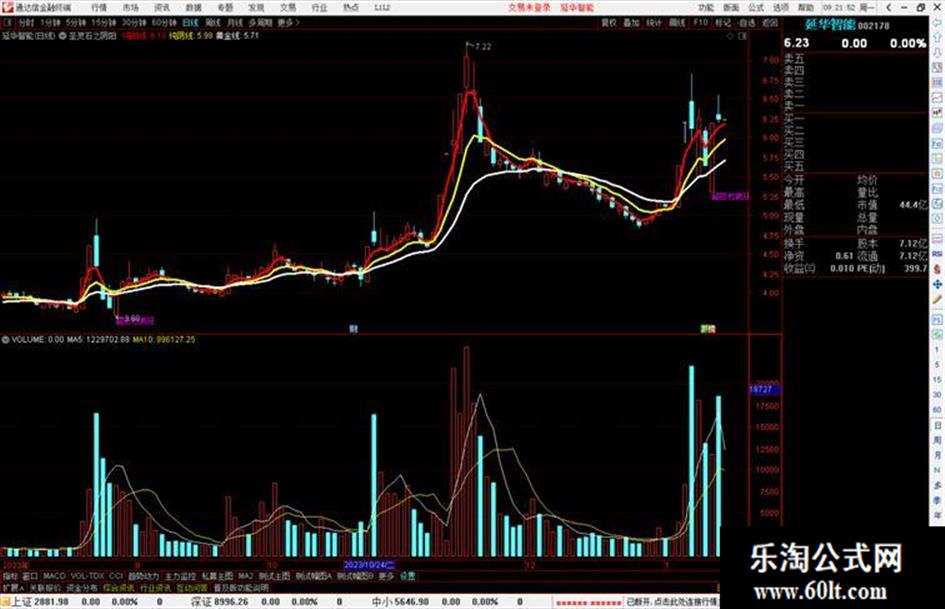Click the Tongdaxin app logo icon

(7, 7)
